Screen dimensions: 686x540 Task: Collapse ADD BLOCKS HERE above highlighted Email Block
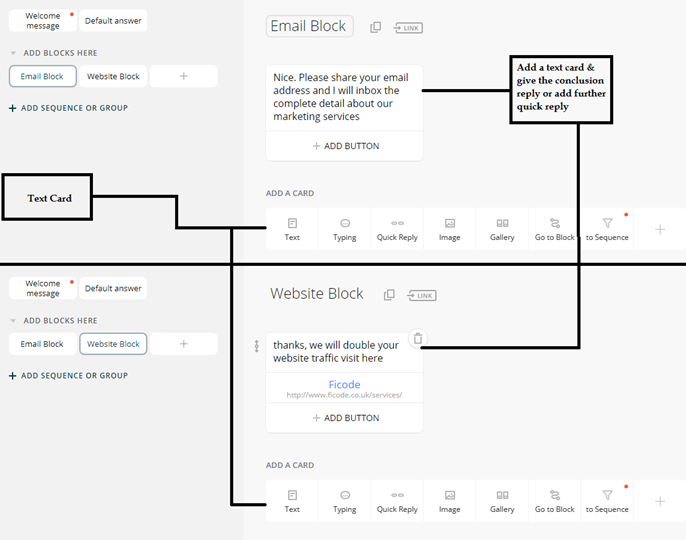pyautogui.click(x=14, y=53)
